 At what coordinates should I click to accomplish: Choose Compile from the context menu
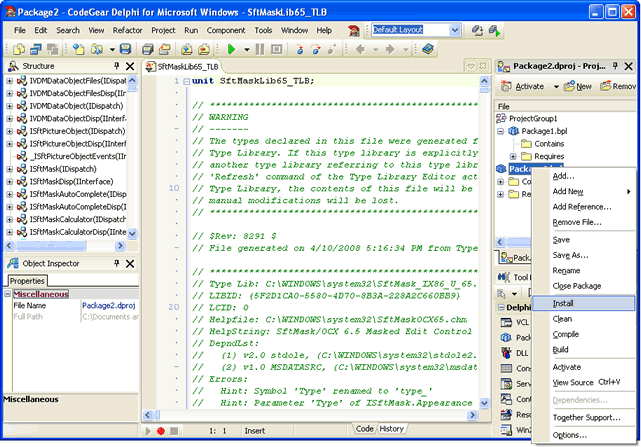pos(584,334)
